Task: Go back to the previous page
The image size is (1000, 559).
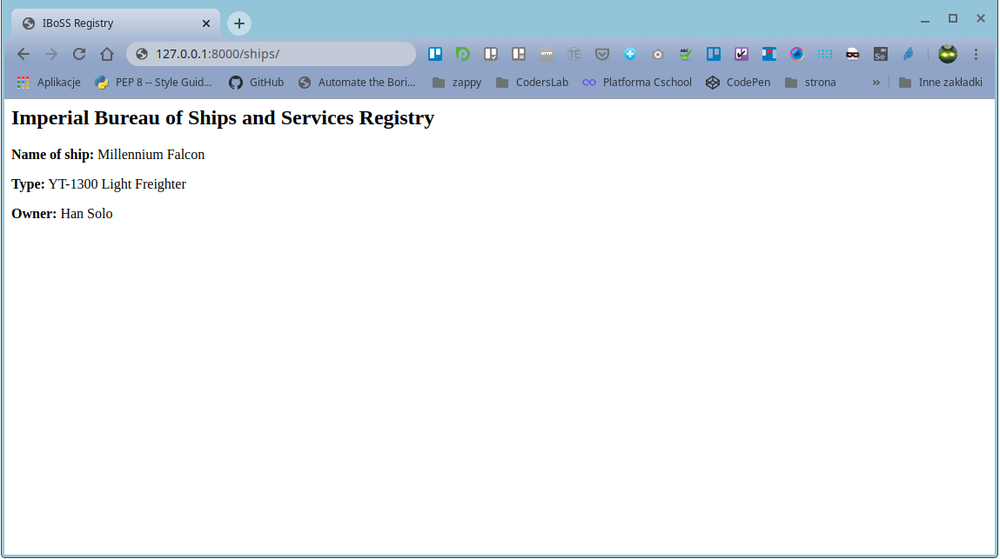Action: point(23,54)
